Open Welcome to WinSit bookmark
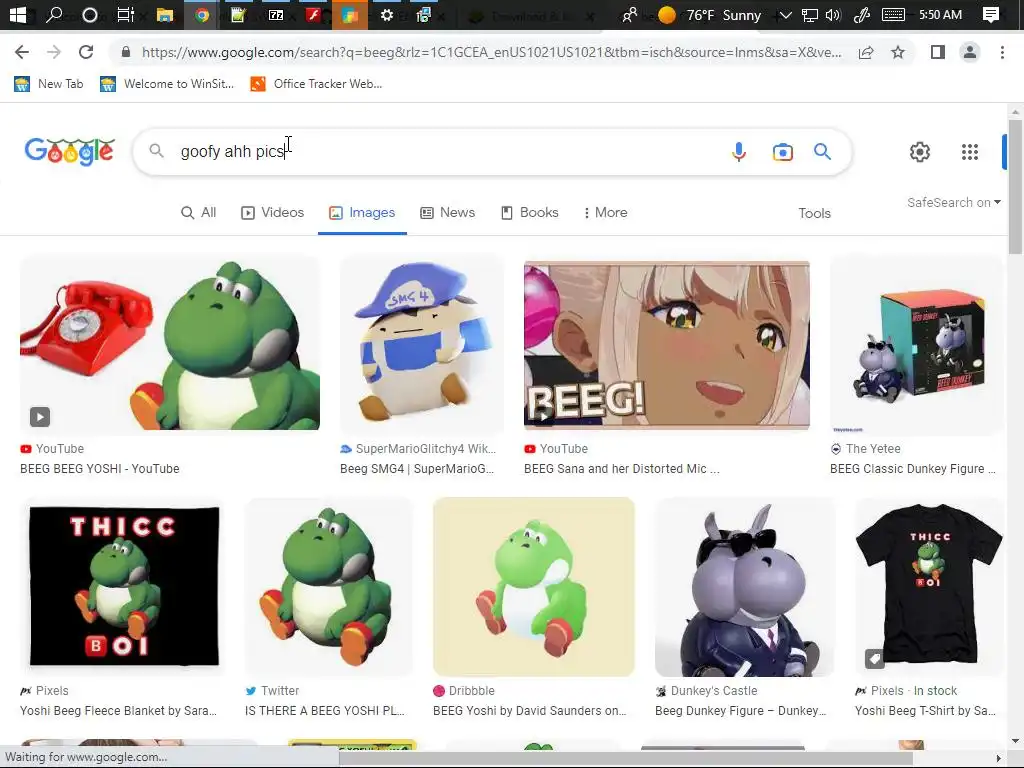The height and width of the screenshot is (768, 1024). (x=167, y=84)
